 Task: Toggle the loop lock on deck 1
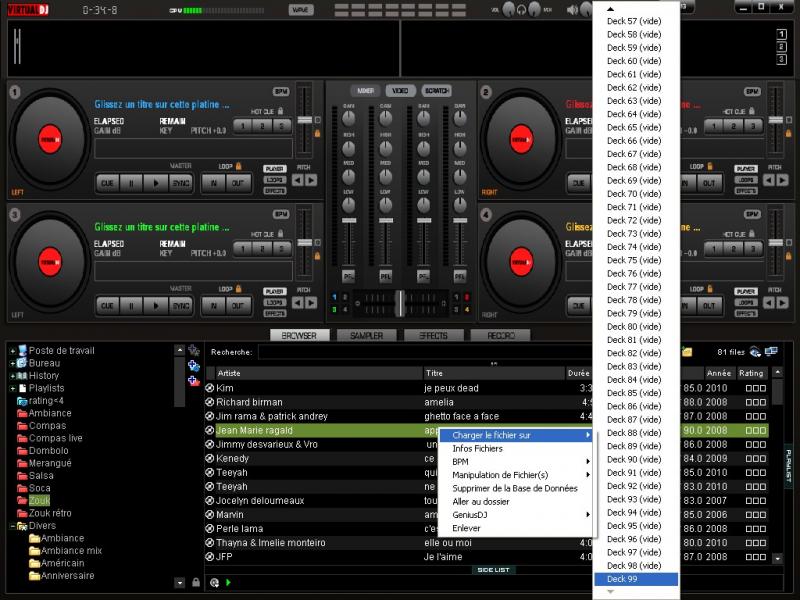coord(240,167)
